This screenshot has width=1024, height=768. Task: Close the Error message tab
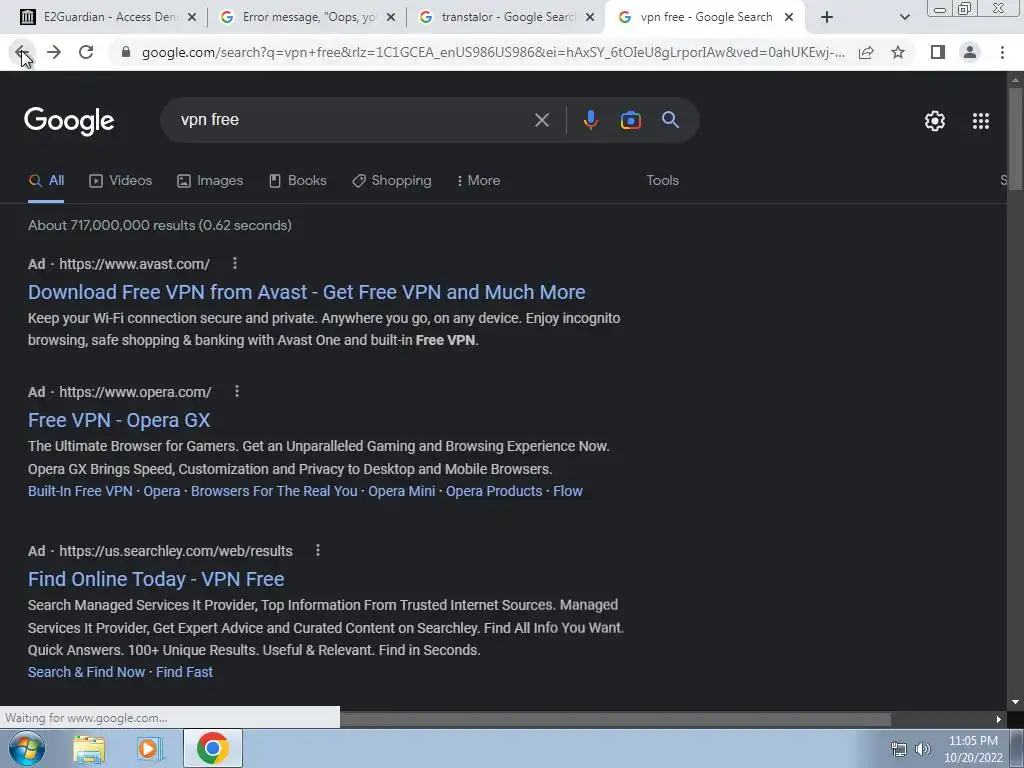click(x=391, y=18)
